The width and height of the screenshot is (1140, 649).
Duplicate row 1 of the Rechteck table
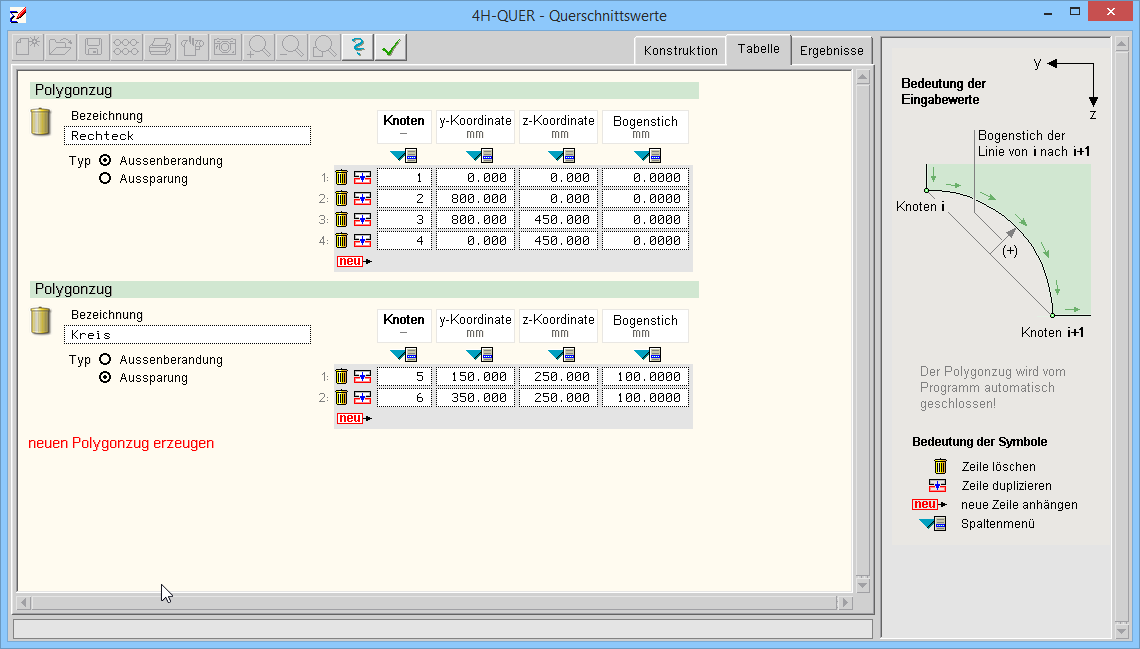click(x=362, y=178)
